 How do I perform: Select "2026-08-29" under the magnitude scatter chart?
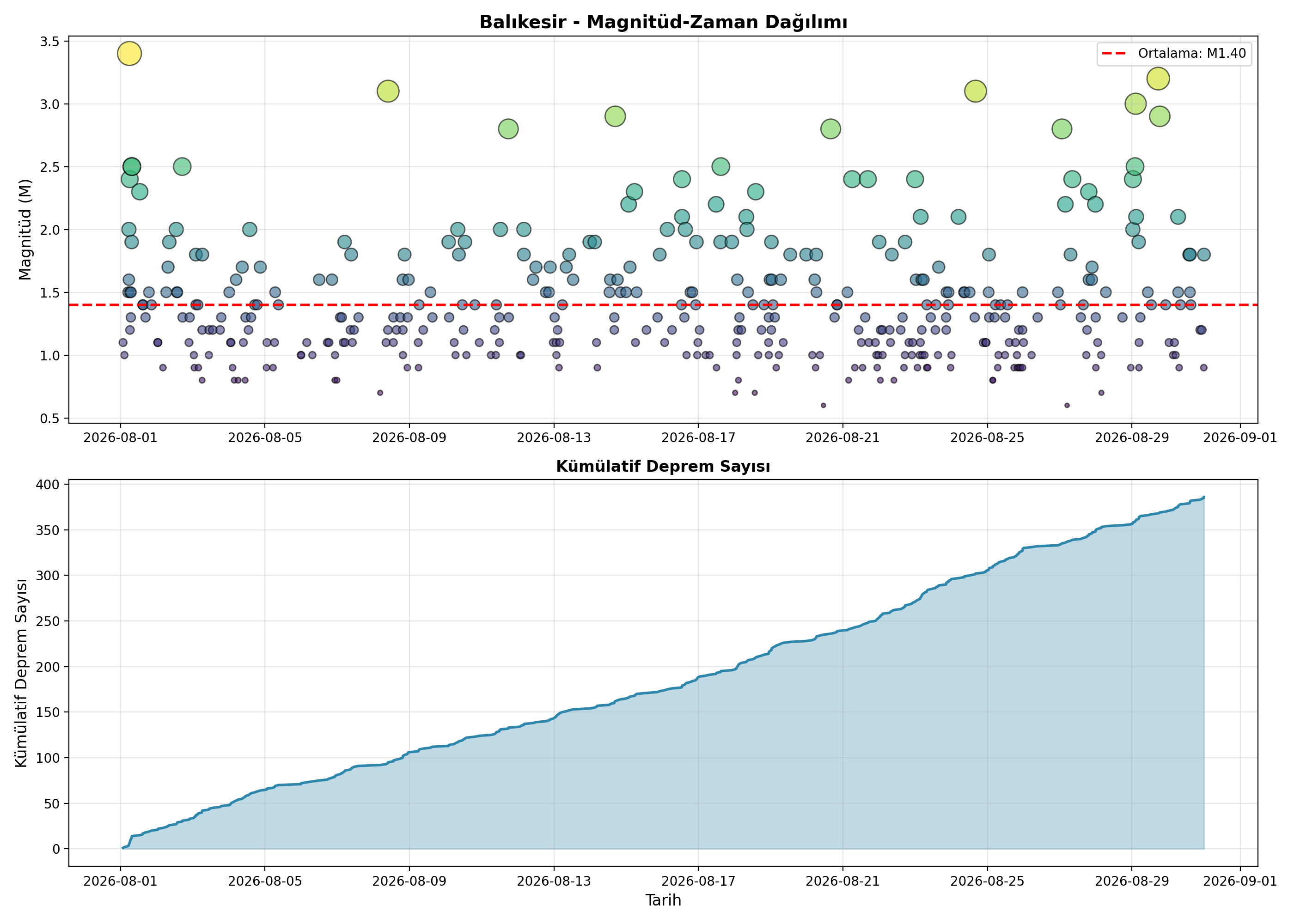pos(1132,438)
